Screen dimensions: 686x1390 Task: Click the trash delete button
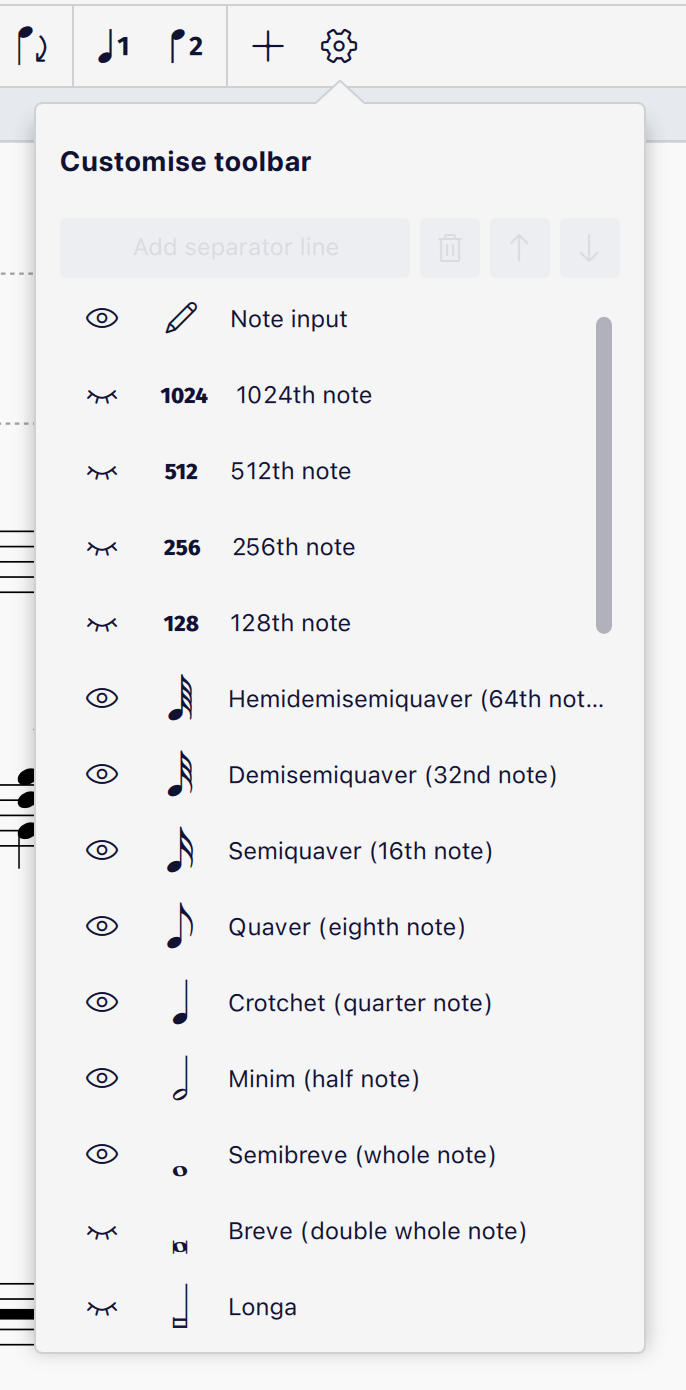click(449, 248)
